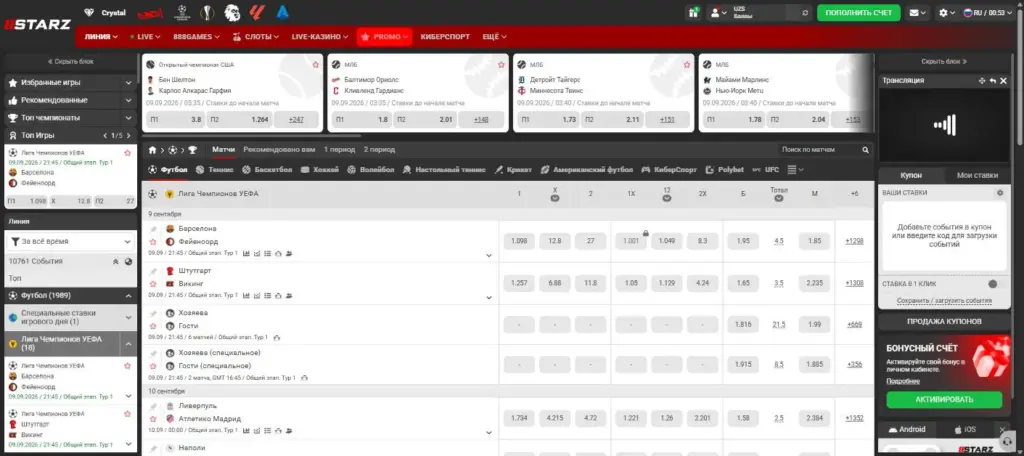This screenshot has width=1024, height=456.
Task: Switch to Рекомендовано вам tab
Action: tap(280, 150)
